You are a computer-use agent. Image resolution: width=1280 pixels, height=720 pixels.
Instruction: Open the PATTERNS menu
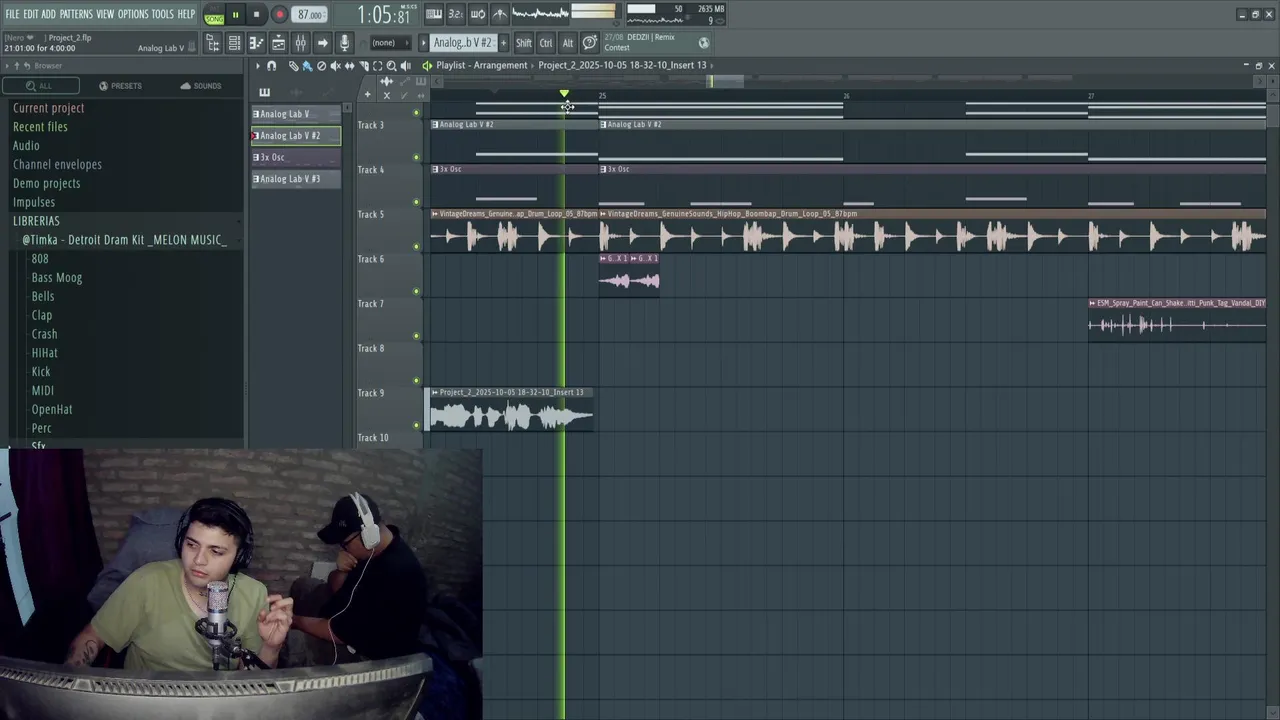[x=76, y=14]
